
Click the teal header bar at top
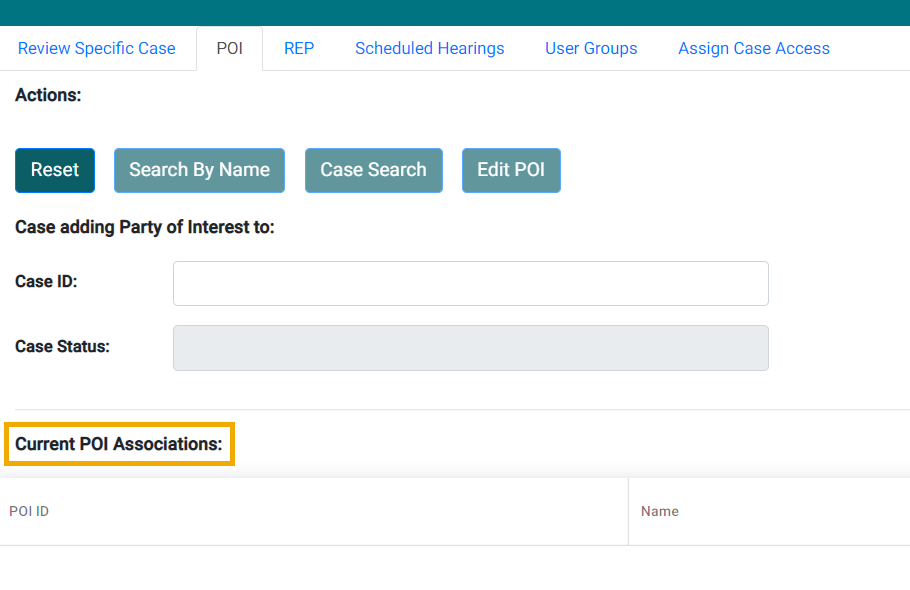pos(455,12)
